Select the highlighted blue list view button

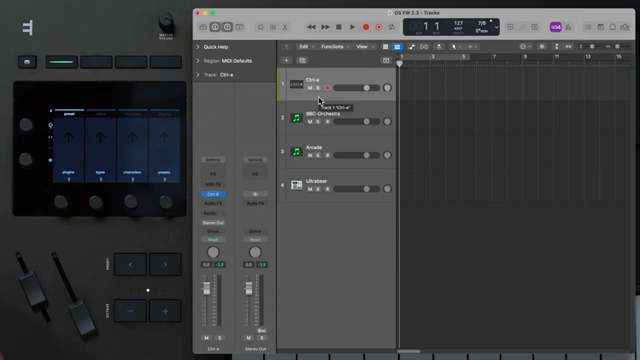[x=397, y=47]
